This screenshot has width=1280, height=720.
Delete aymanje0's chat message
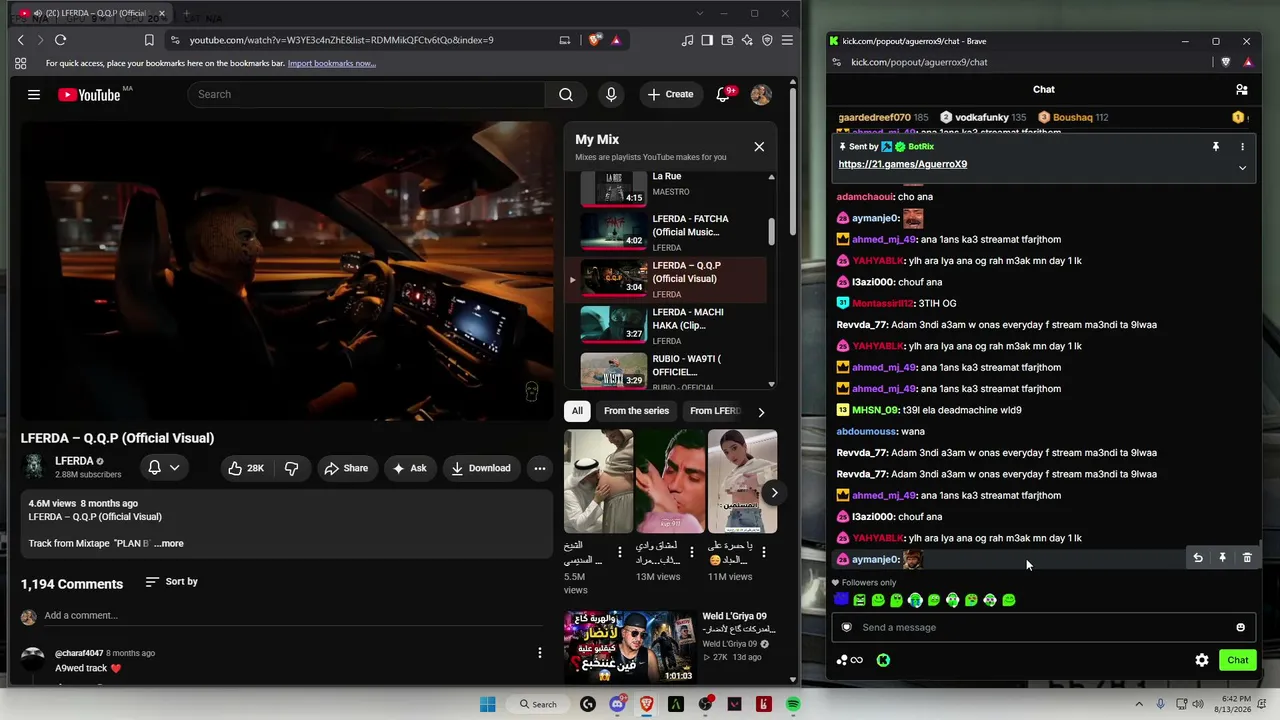[x=1247, y=558]
